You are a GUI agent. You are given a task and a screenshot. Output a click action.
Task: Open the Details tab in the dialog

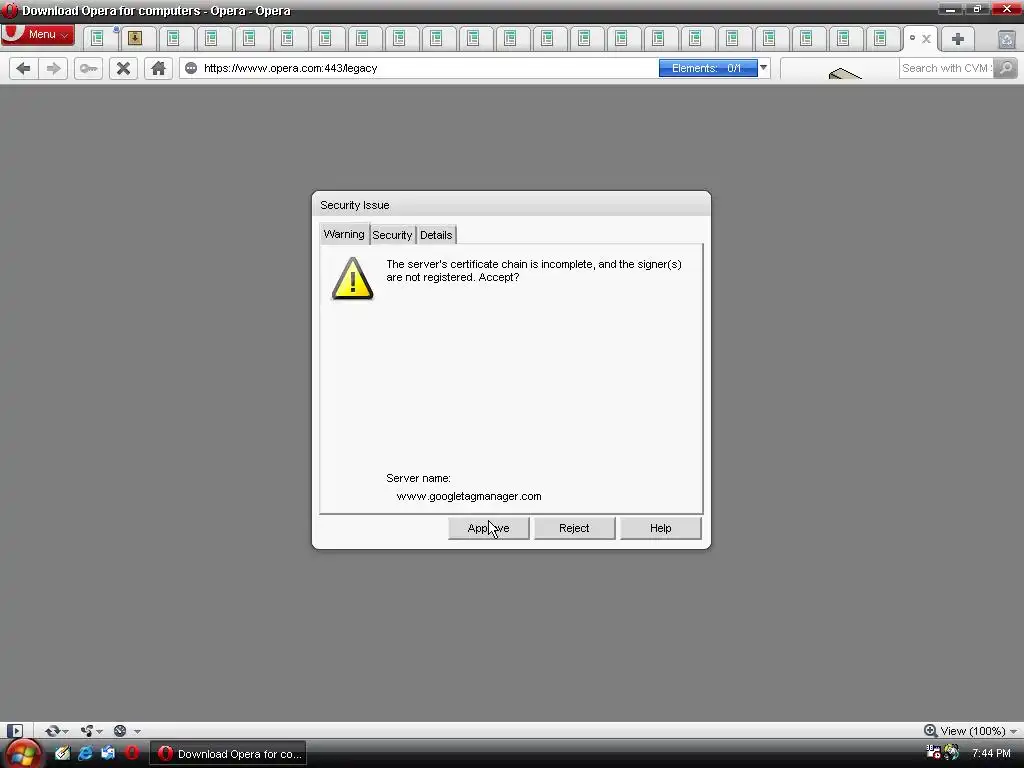coord(436,235)
